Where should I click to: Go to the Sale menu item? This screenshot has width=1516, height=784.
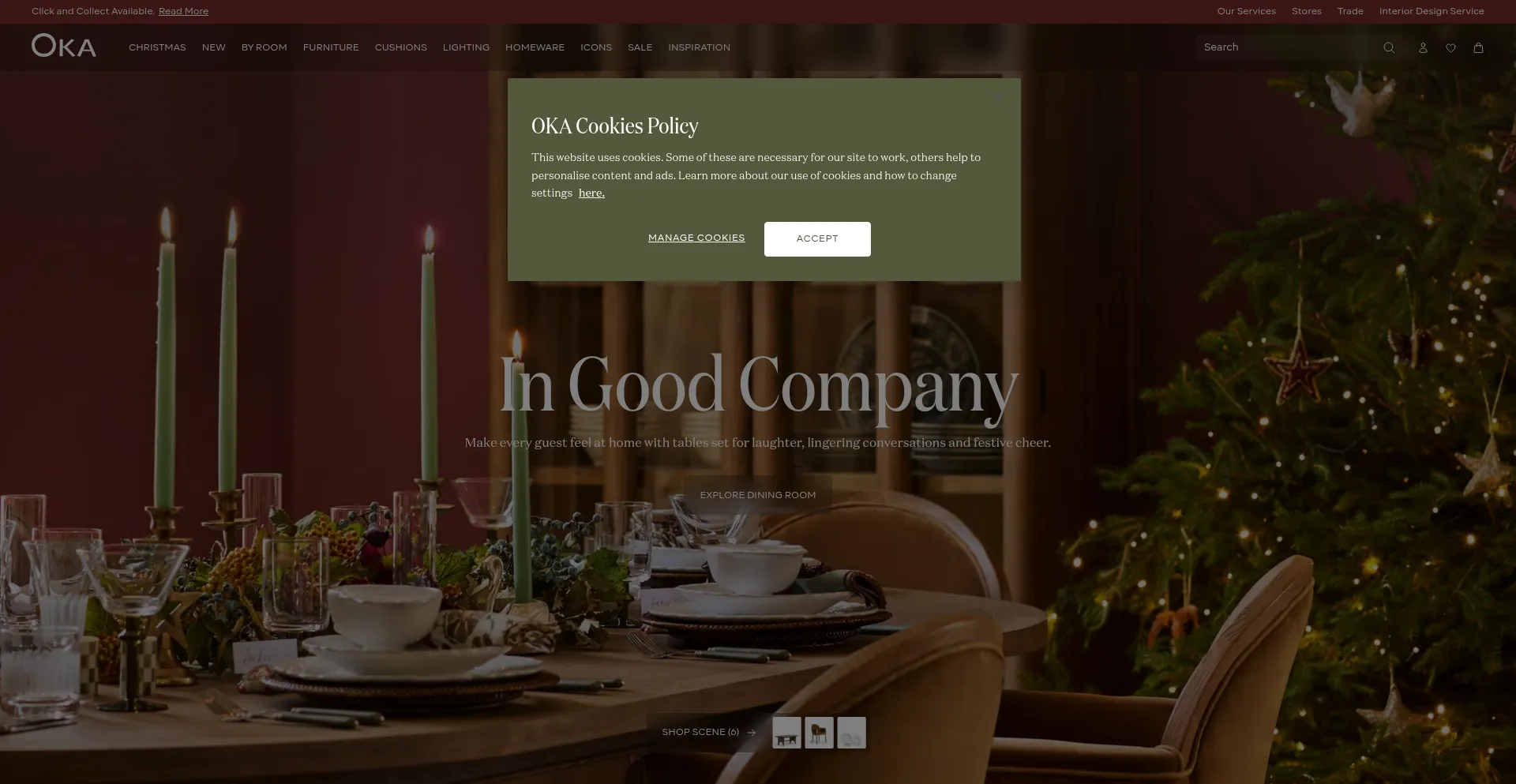(640, 48)
